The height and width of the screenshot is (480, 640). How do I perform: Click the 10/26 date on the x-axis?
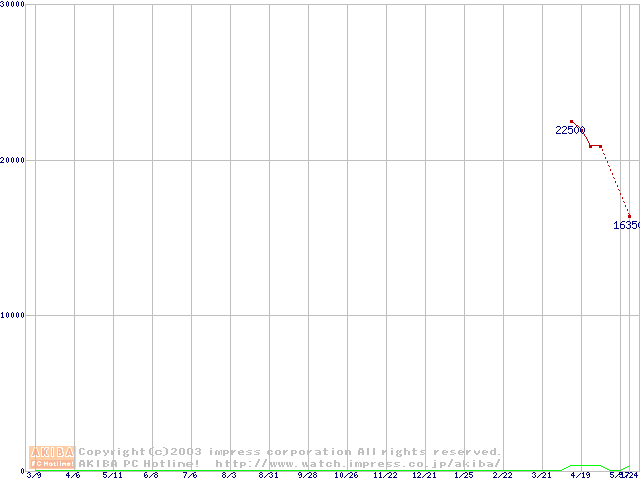point(346,476)
